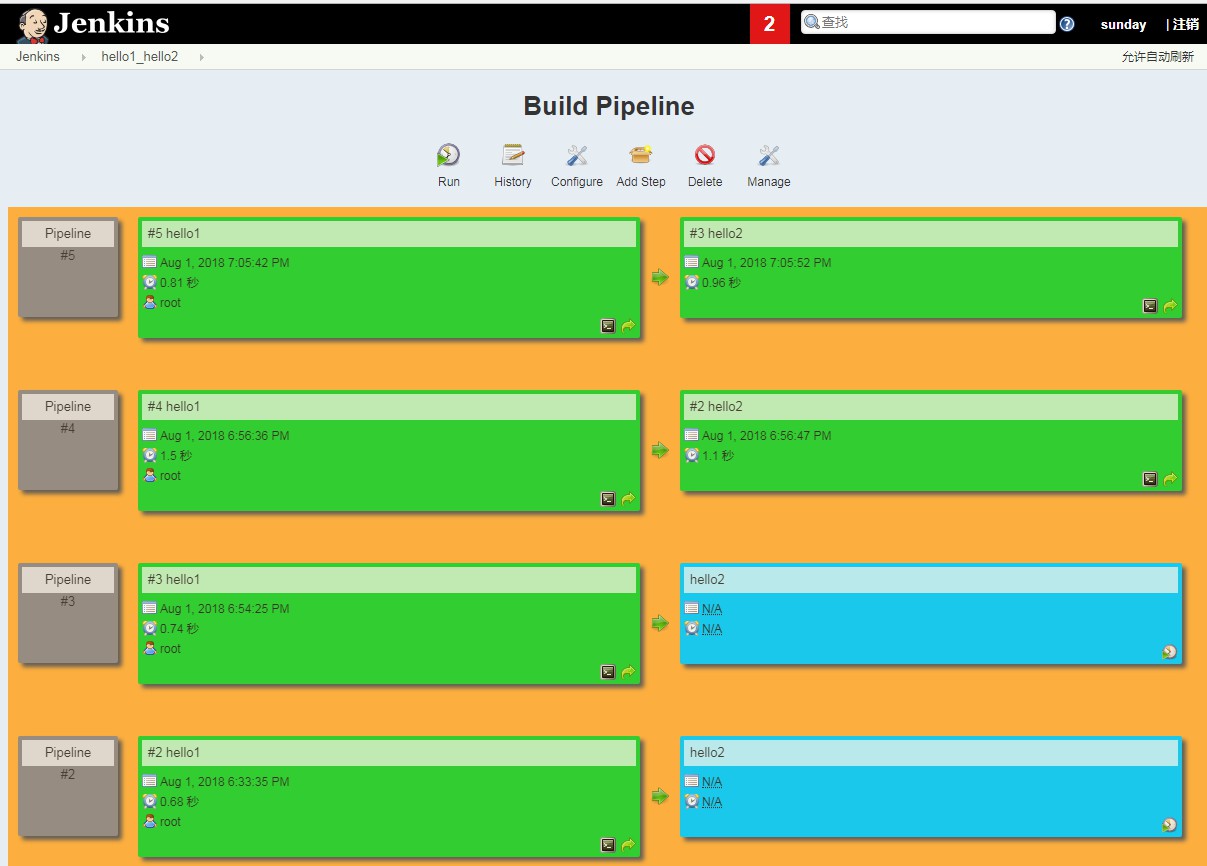
Task: Open the pipeline History icon
Action: click(512, 156)
